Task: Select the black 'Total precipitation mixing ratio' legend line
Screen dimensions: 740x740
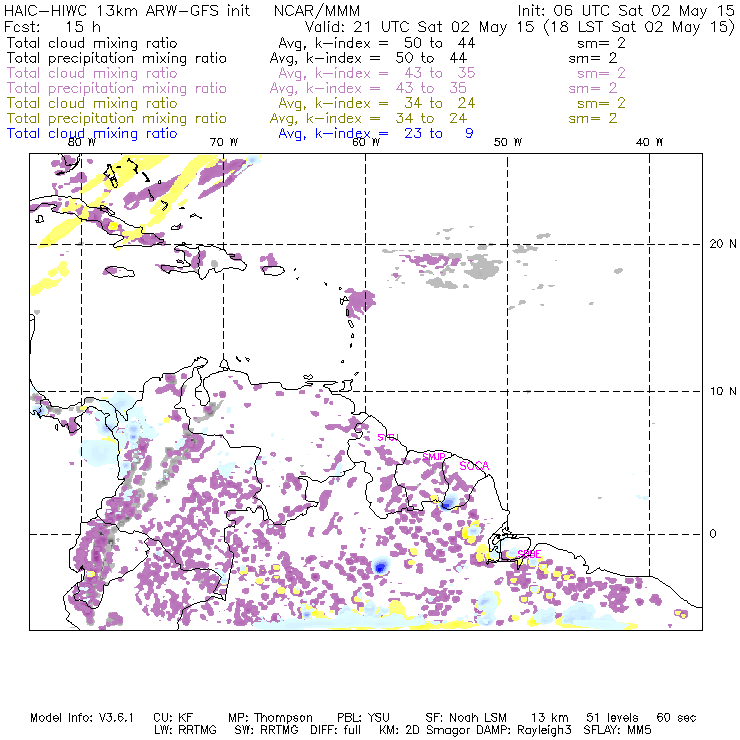Action: [x=117, y=58]
